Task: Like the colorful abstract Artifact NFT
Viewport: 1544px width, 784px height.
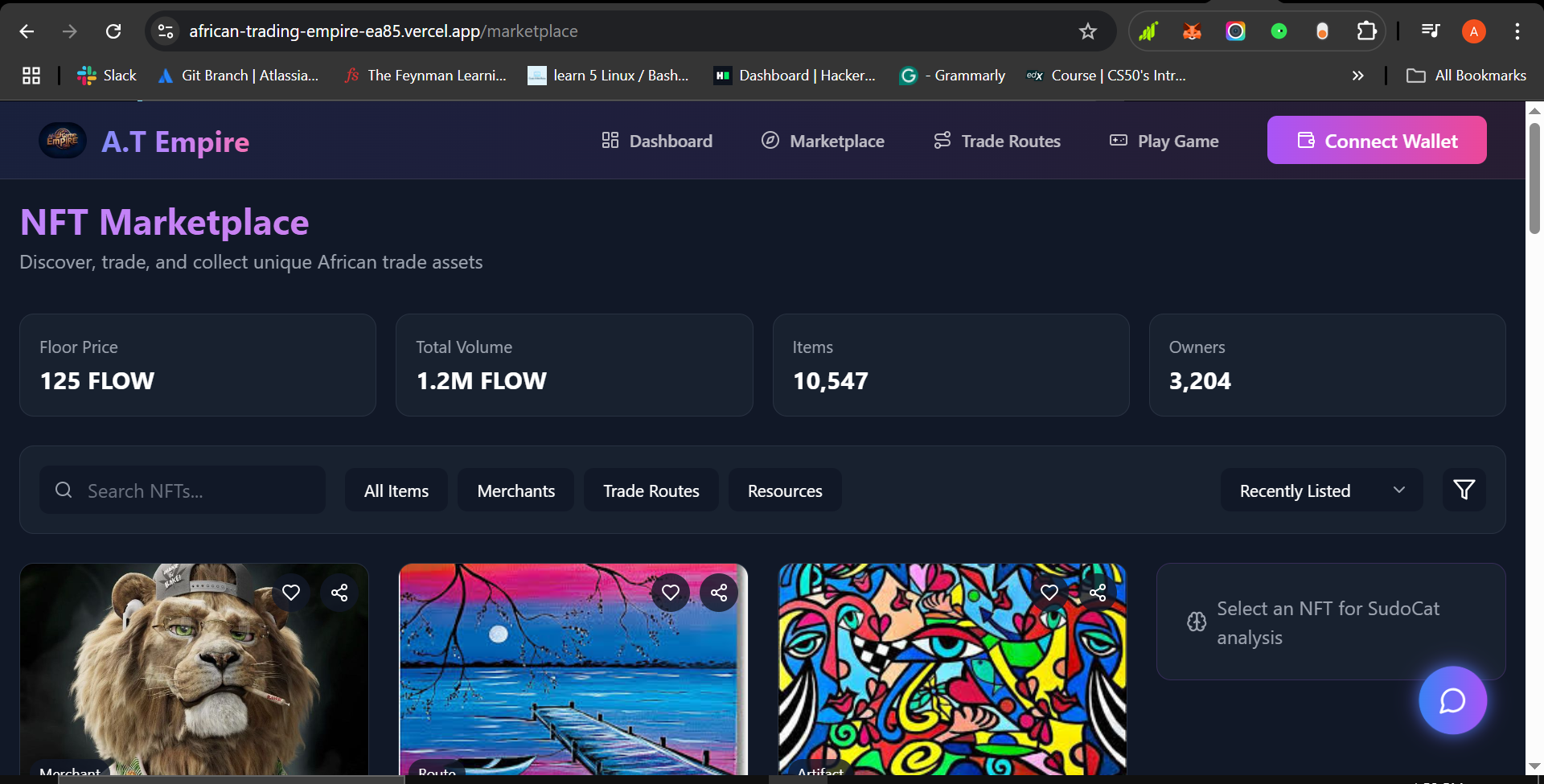Action: pyautogui.click(x=1049, y=593)
